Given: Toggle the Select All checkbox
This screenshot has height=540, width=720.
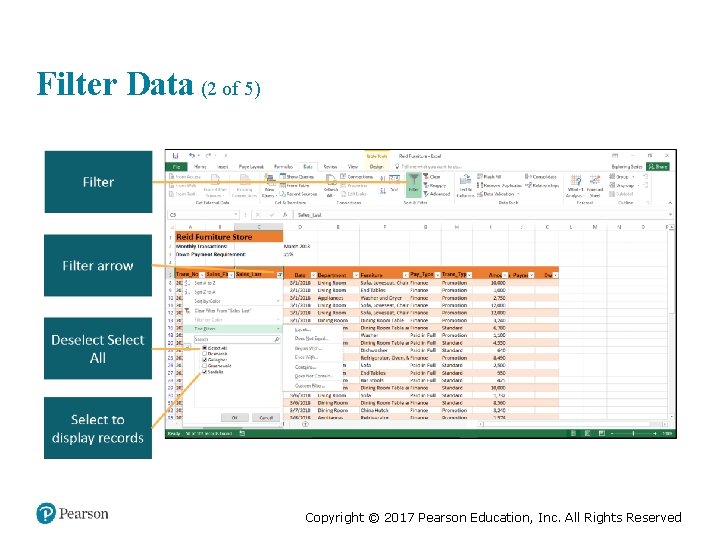Looking at the screenshot, I should (205, 349).
